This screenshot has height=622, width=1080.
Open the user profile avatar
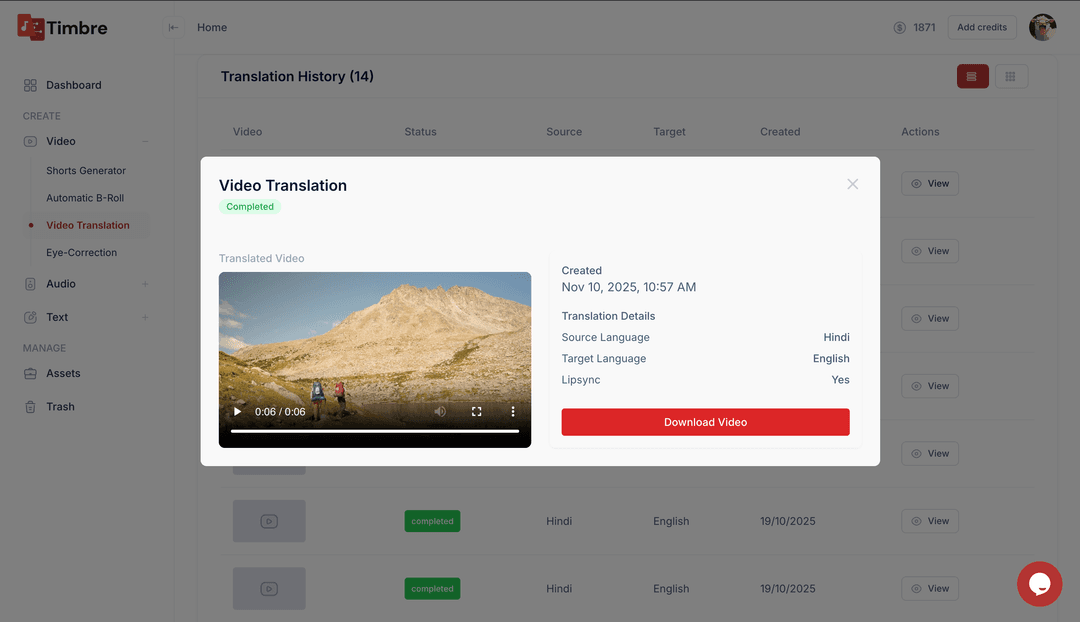1042,27
